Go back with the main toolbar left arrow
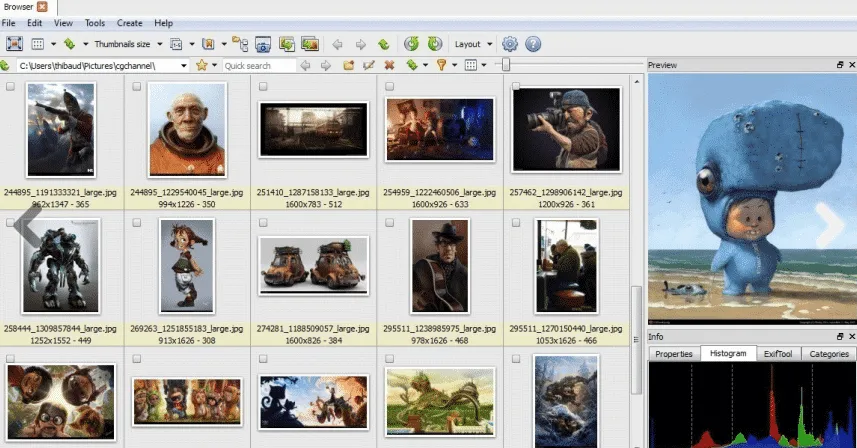This screenshot has width=857, height=448. coord(337,44)
